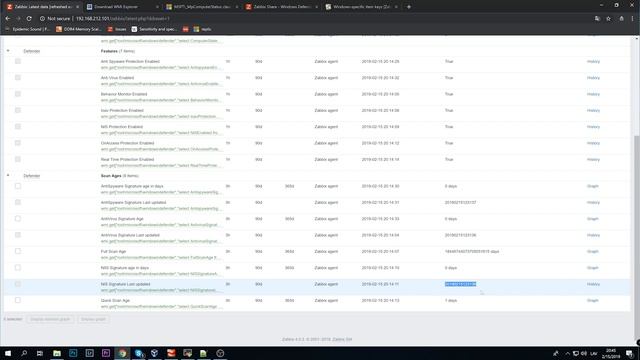Open Graph for Full Scan Age
The height and width of the screenshot is (360, 640).
pyautogui.click(x=593, y=251)
